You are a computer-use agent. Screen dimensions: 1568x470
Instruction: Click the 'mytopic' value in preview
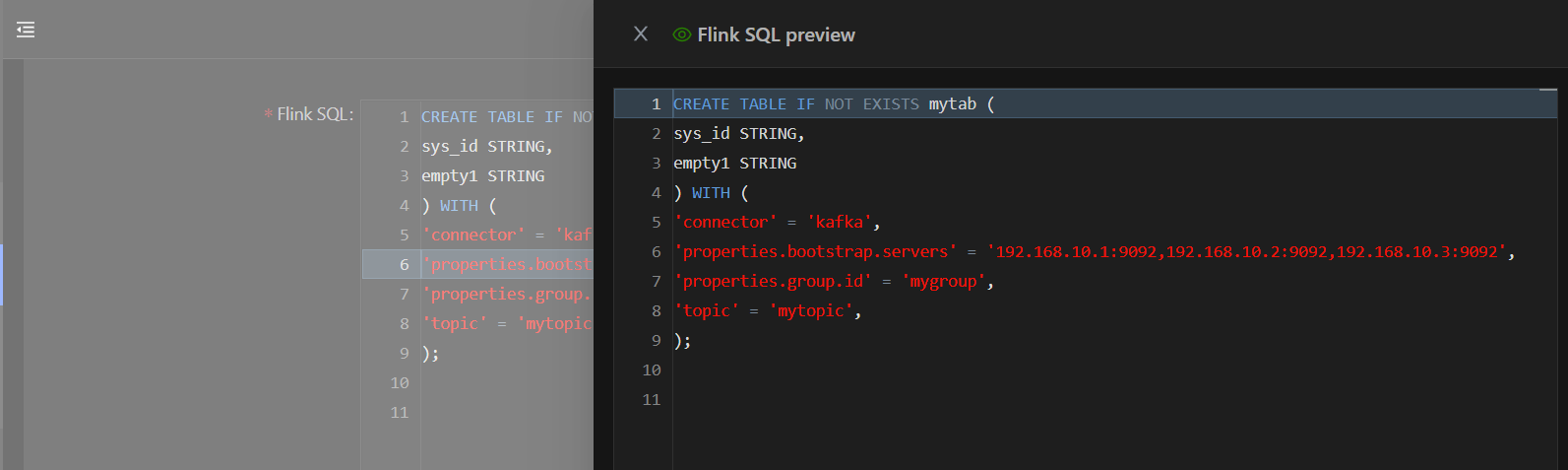(x=811, y=310)
